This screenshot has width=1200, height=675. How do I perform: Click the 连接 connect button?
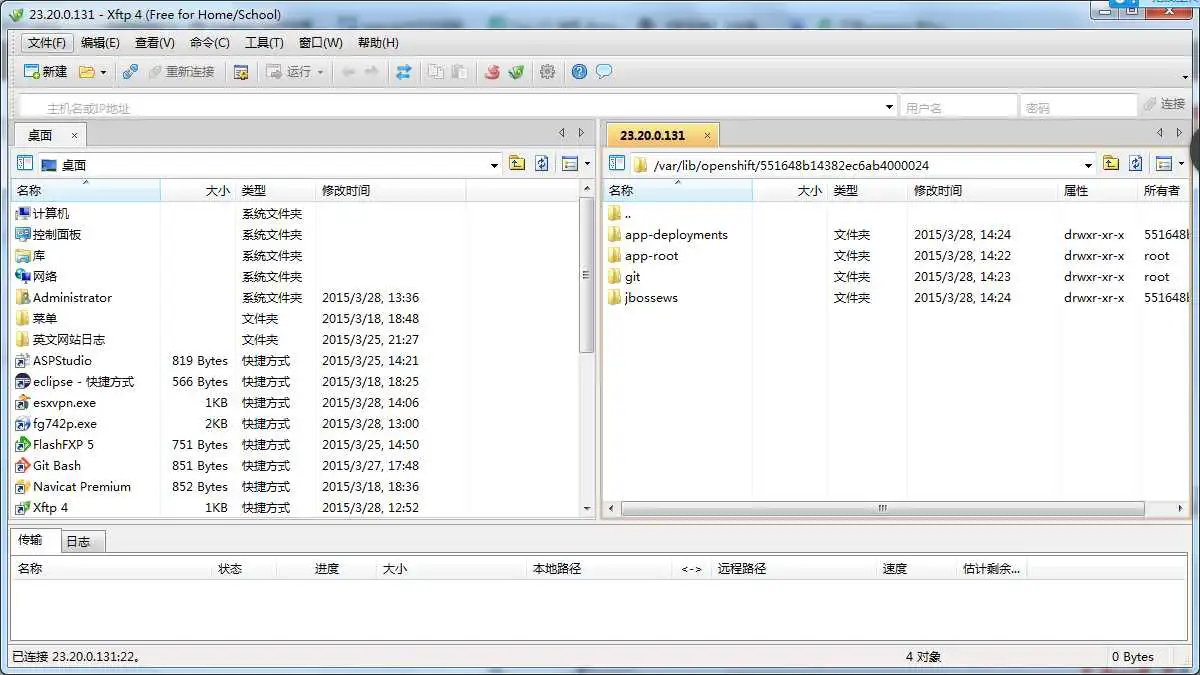[1165, 104]
